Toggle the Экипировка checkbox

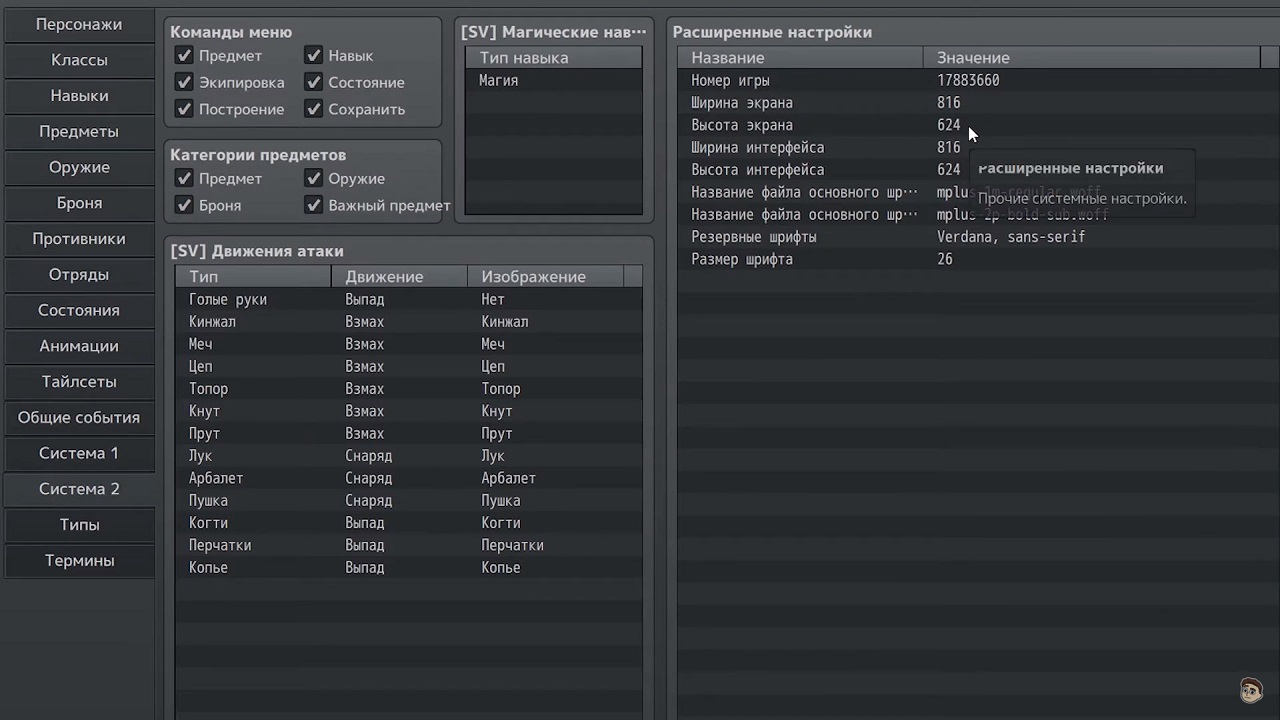pyautogui.click(x=184, y=83)
